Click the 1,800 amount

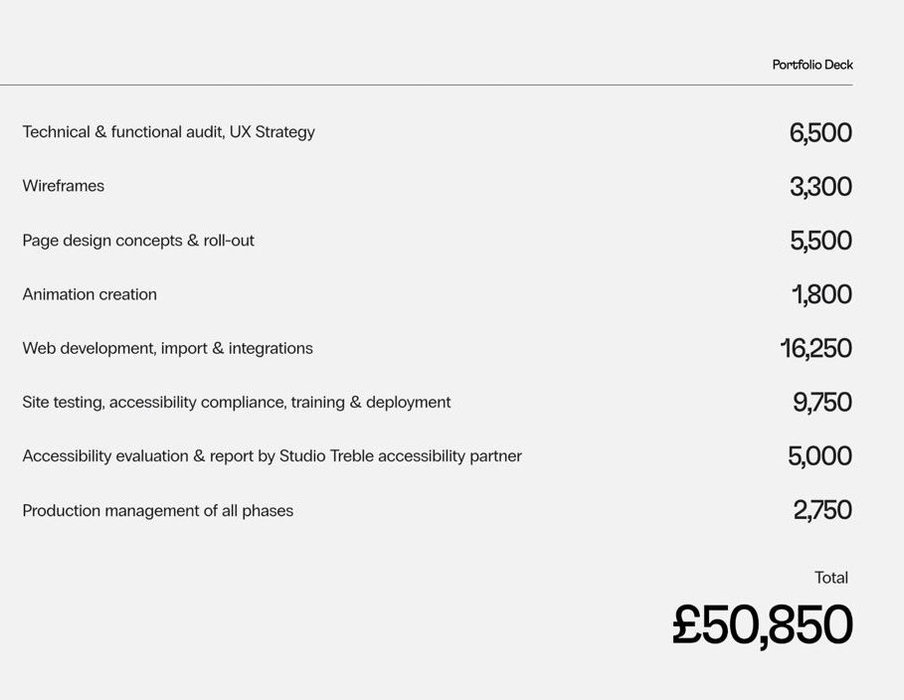point(822,294)
